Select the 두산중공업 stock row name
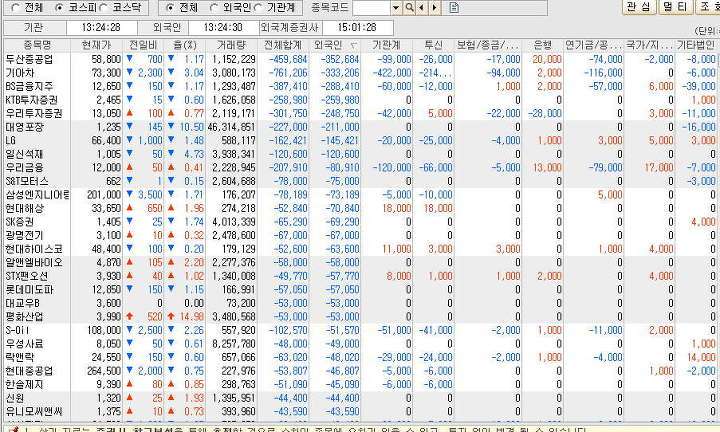720x432 pixels. point(29,59)
